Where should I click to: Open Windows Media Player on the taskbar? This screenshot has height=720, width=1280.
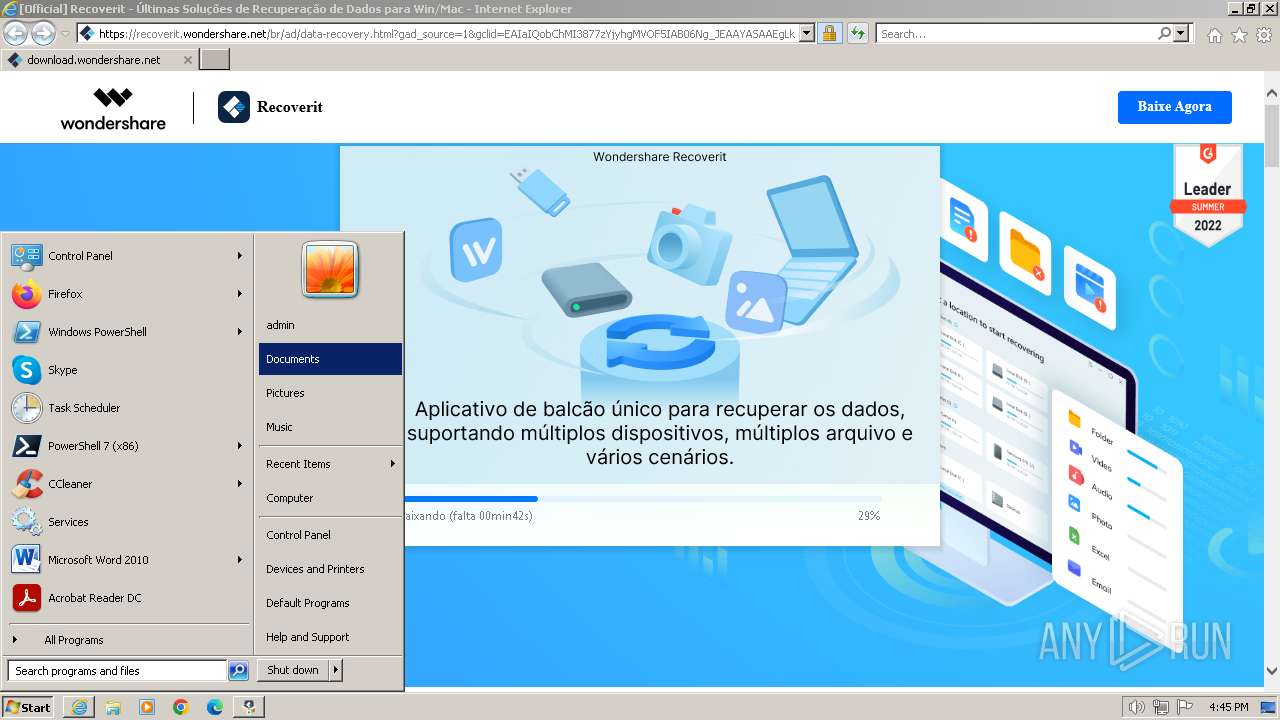(x=147, y=707)
